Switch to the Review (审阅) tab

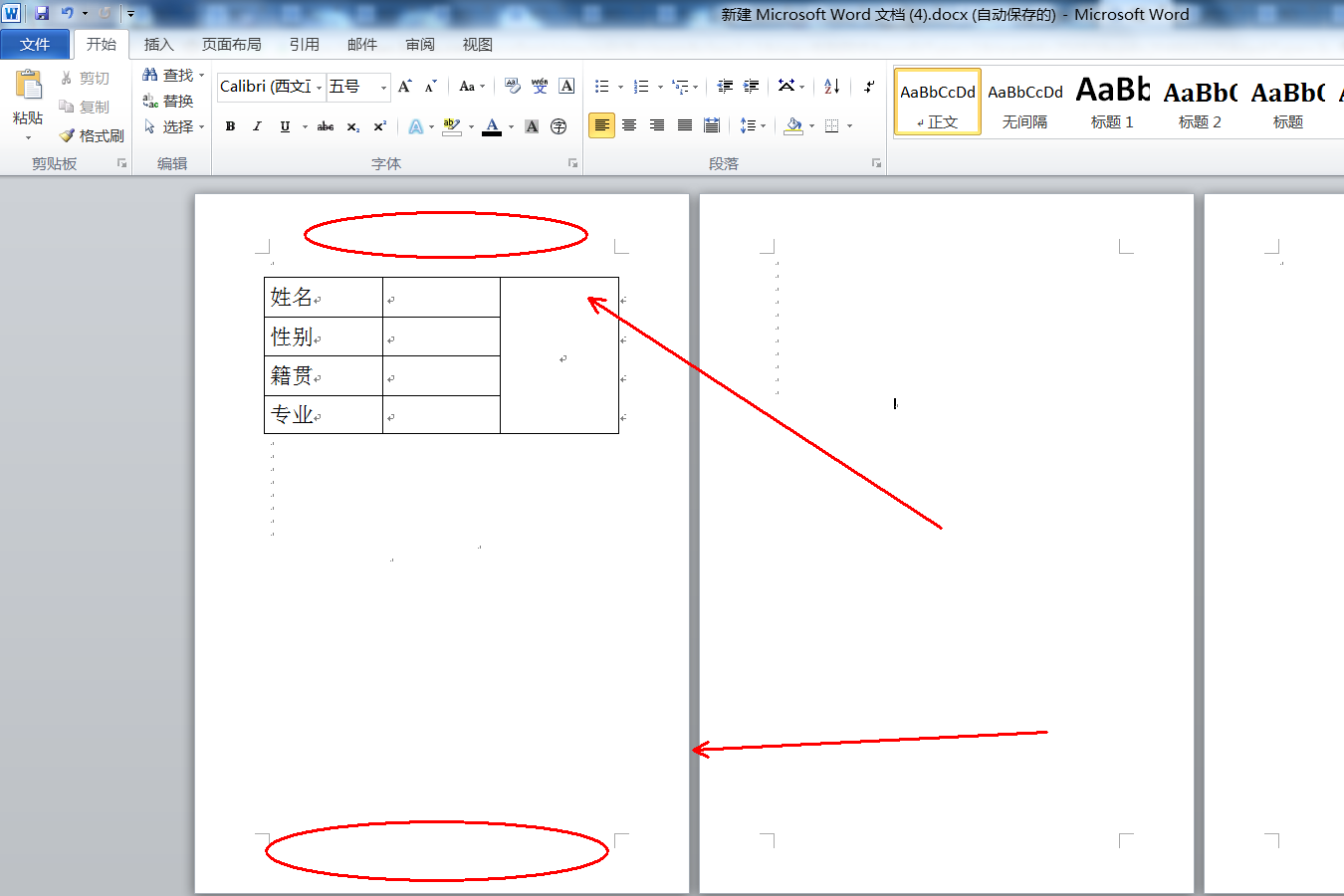coord(420,45)
